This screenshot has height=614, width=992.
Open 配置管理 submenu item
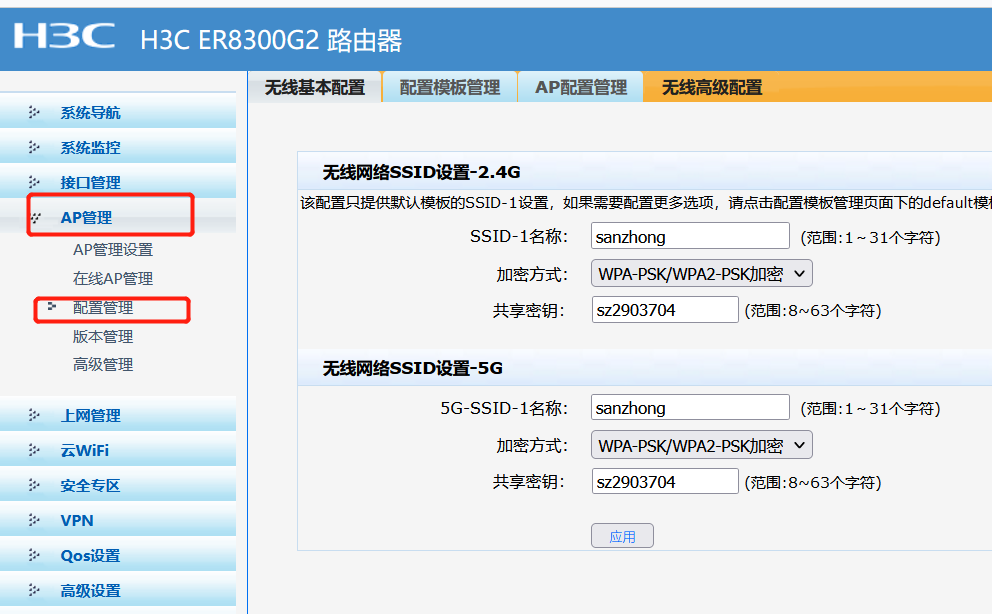[x=103, y=308]
